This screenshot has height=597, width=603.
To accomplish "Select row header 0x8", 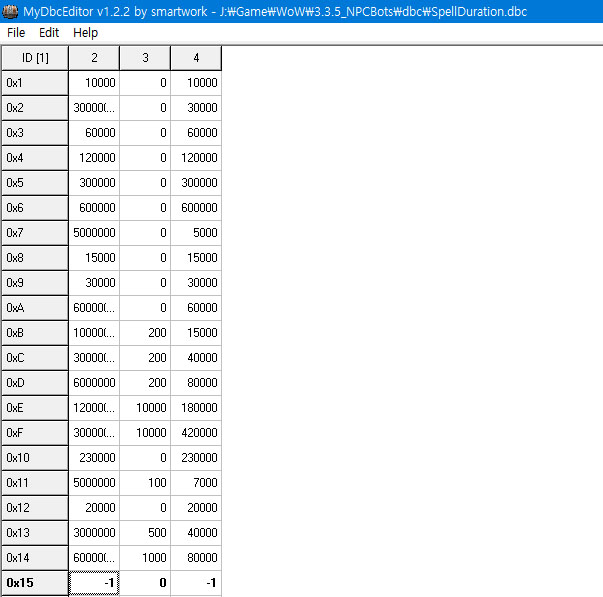I will (35, 258).
